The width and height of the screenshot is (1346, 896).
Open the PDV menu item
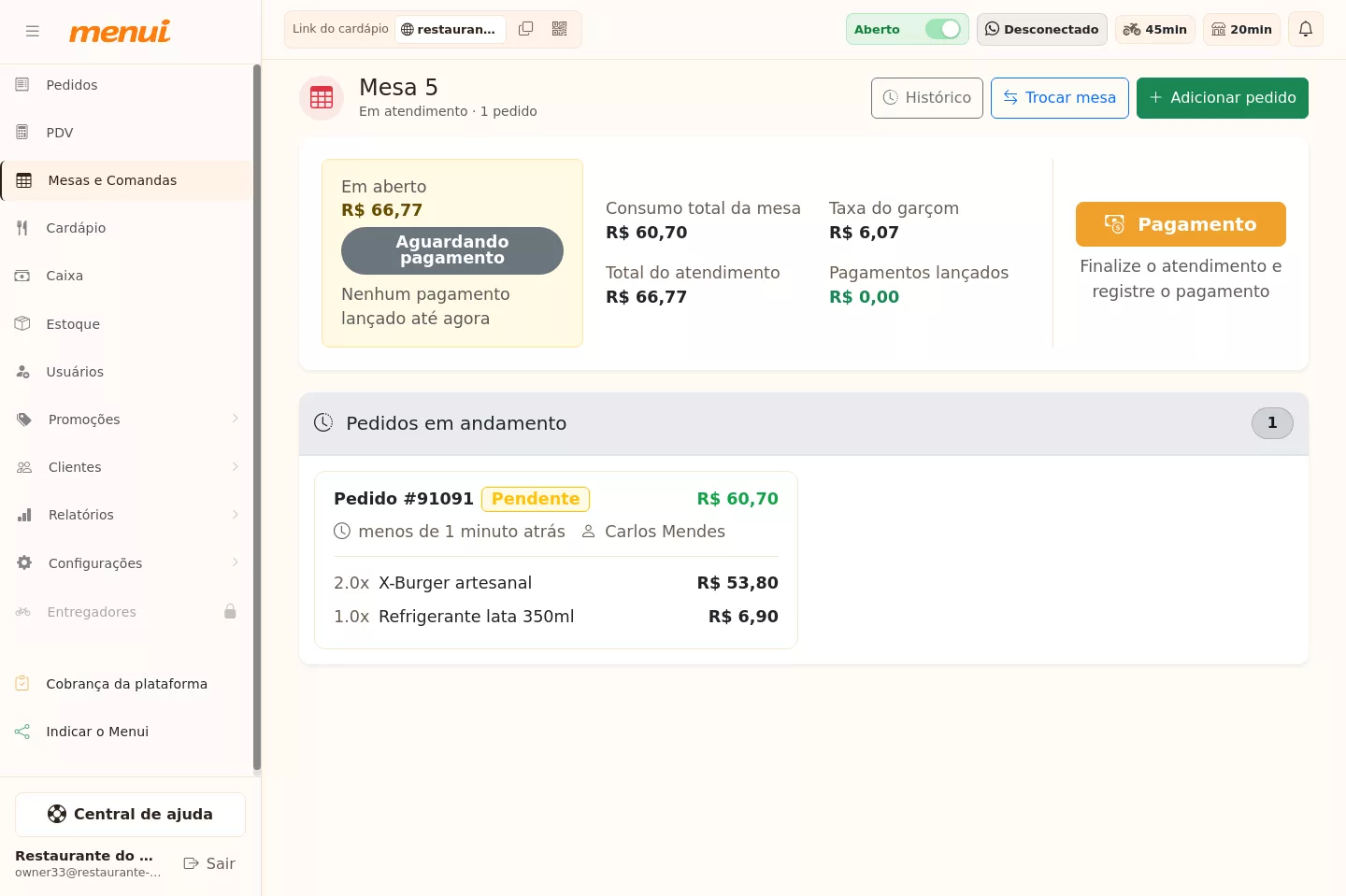coord(127,133)
